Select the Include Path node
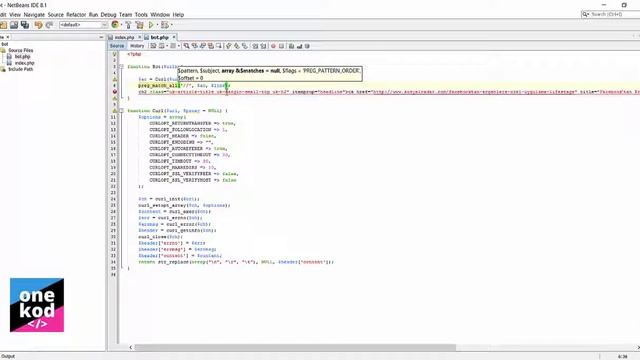This screenshot has height=360, width=640. pos(20,69)
